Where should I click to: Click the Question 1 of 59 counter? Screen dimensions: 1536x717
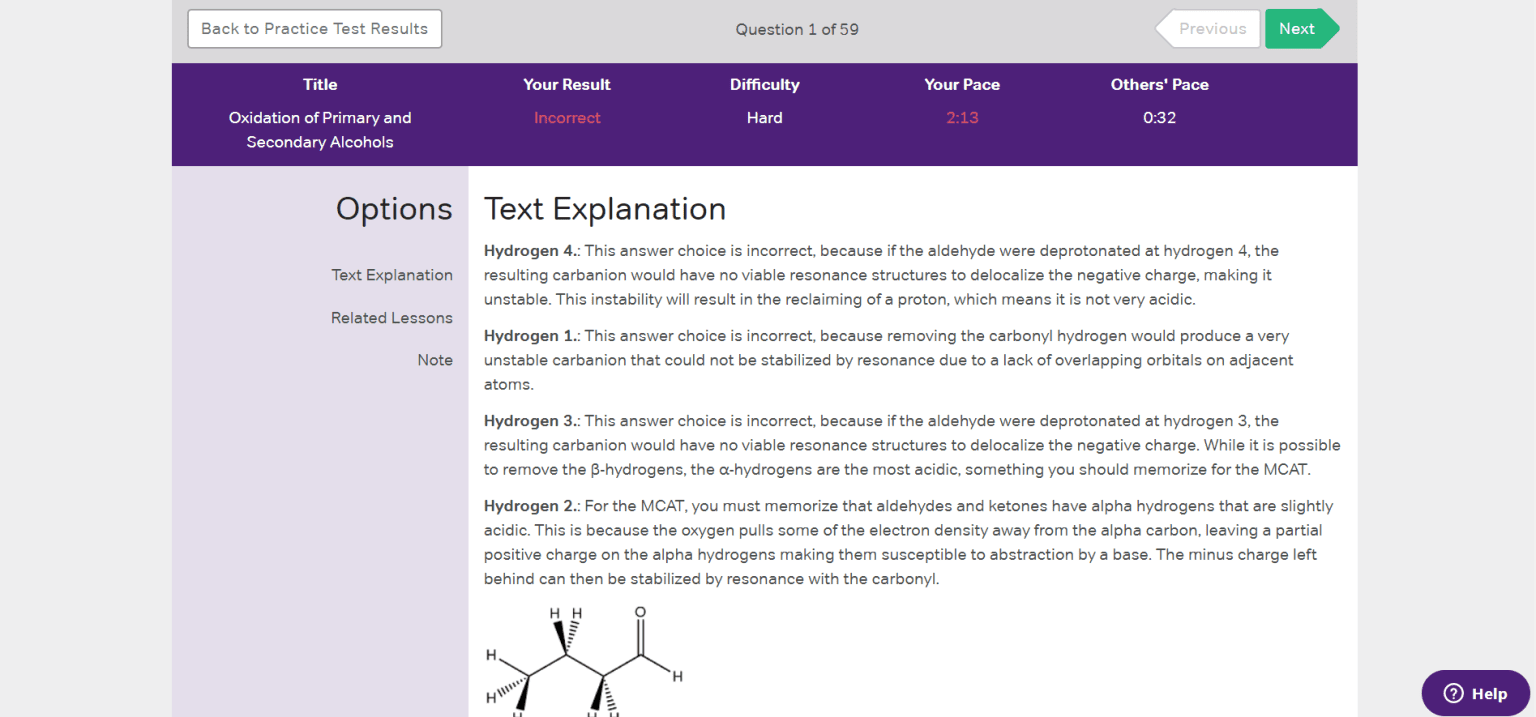(x=797, y=29)
